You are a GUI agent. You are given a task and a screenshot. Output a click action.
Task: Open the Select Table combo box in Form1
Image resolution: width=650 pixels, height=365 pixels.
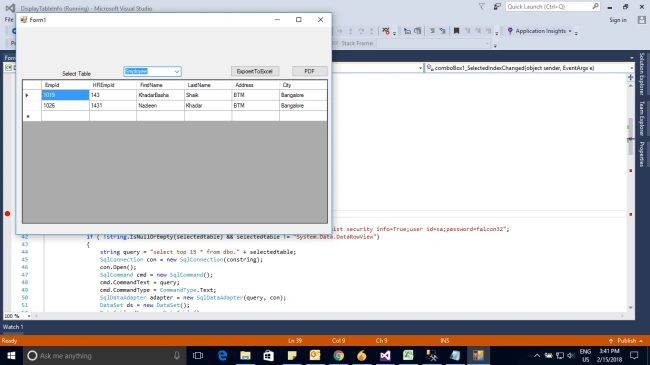tap(152, 71)
